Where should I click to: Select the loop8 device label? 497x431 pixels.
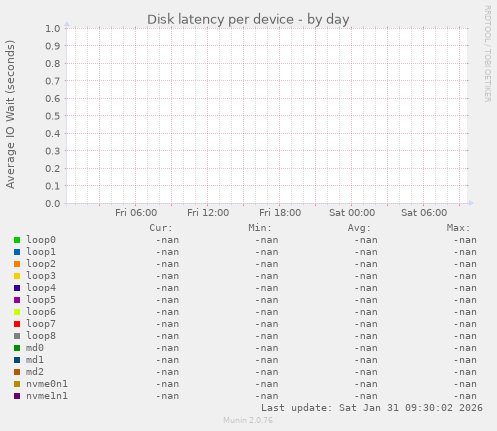coord(41,336)
